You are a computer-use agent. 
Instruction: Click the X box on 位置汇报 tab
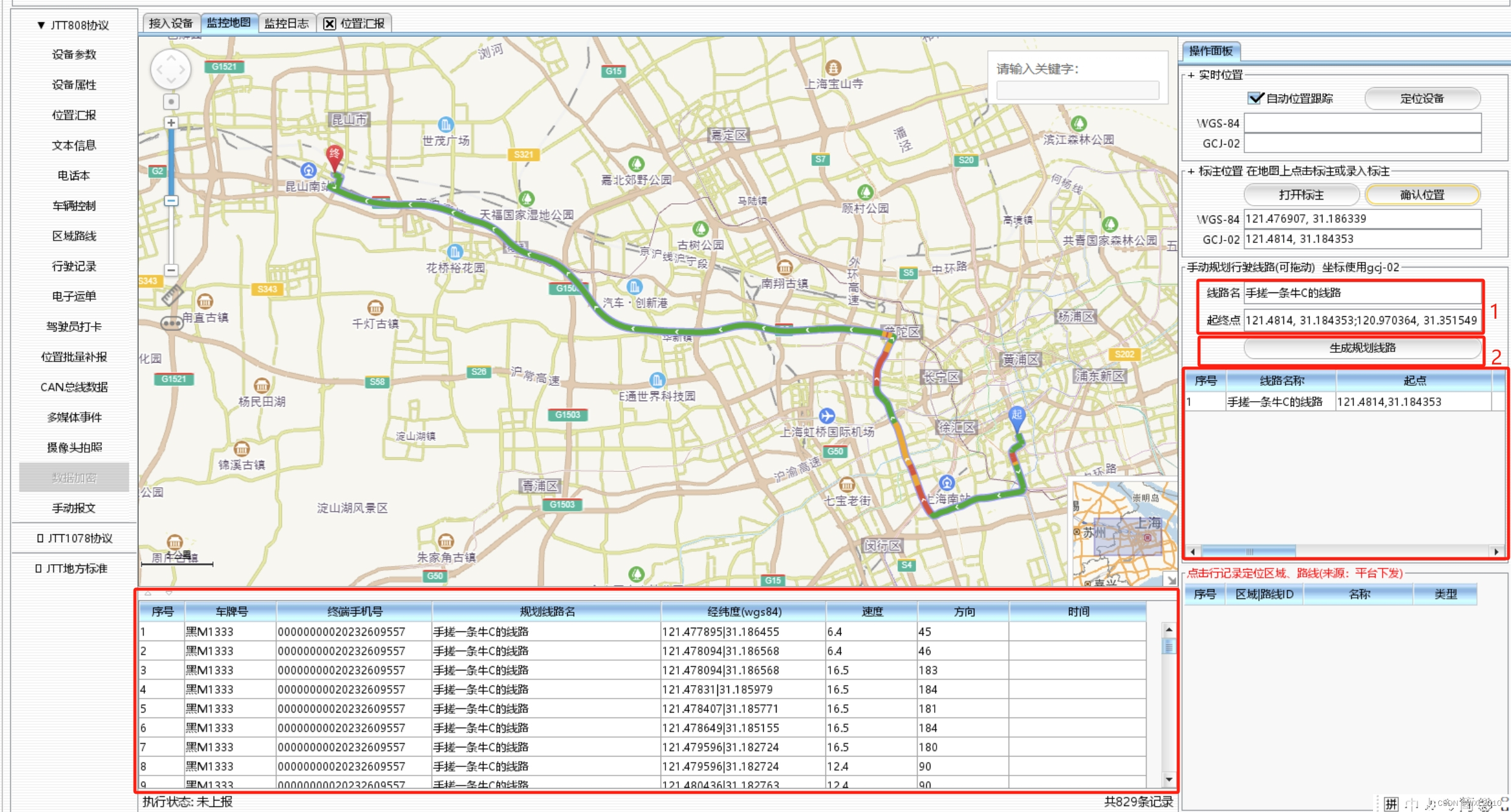pyautogui.click(x=330, y=24)
